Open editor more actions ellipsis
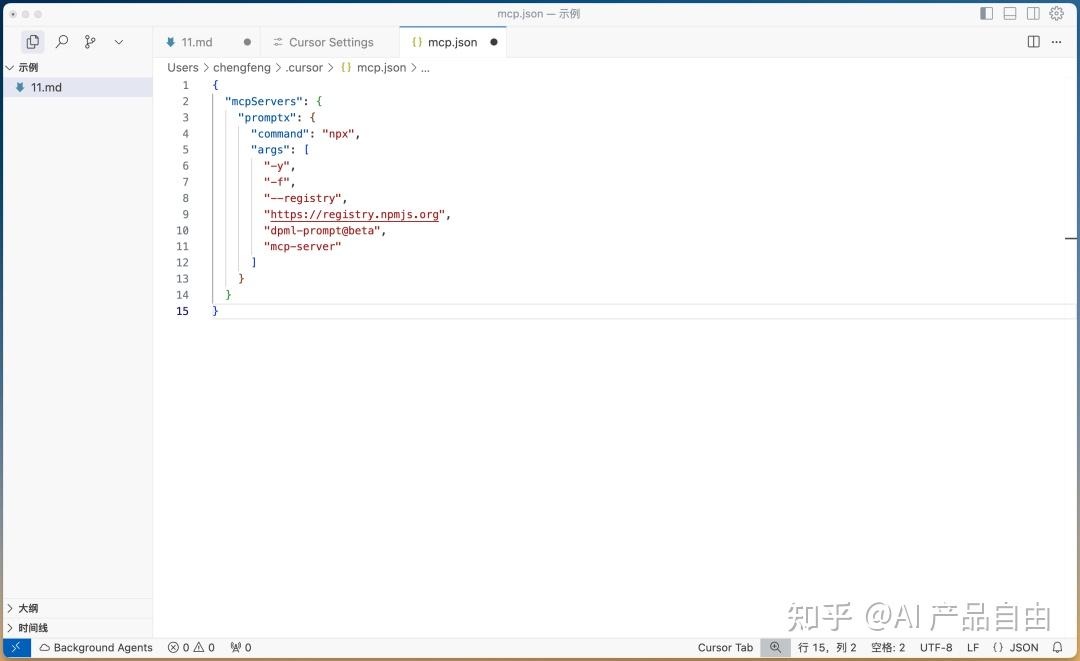This screenshot has height=661, width=1080. point(1057,42)
